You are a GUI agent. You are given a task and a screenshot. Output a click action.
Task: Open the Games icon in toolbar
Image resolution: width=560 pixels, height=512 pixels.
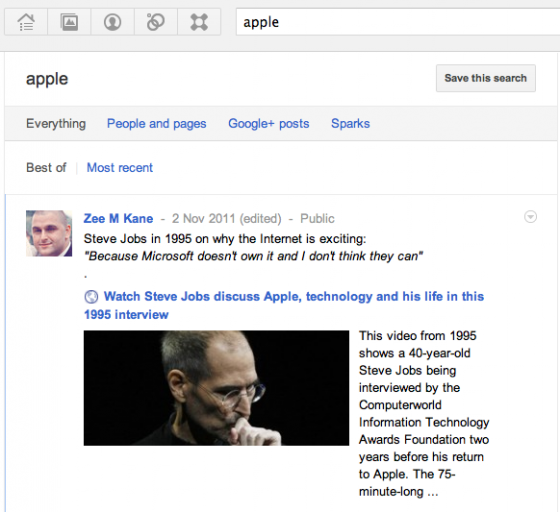coord(199,22)
